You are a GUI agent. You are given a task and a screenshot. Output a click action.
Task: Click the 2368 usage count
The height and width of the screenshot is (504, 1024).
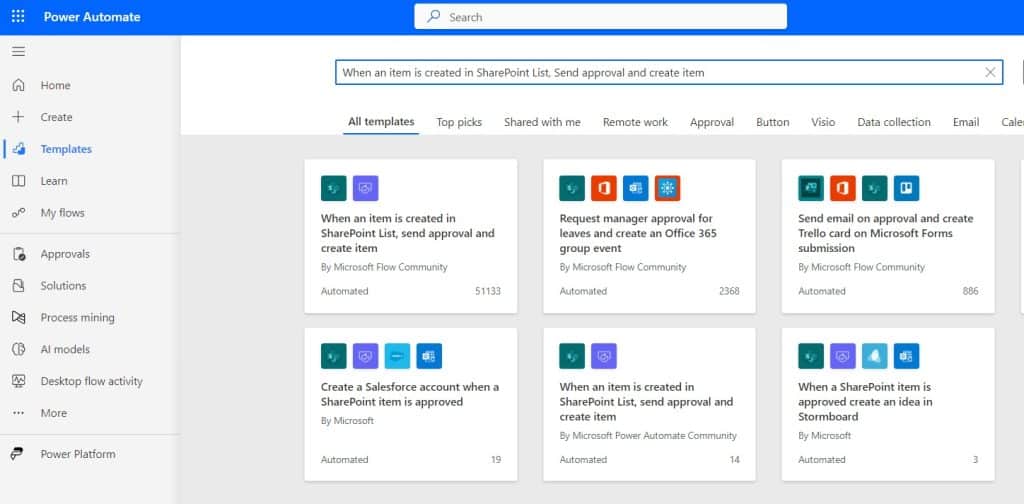coord(729,291)
